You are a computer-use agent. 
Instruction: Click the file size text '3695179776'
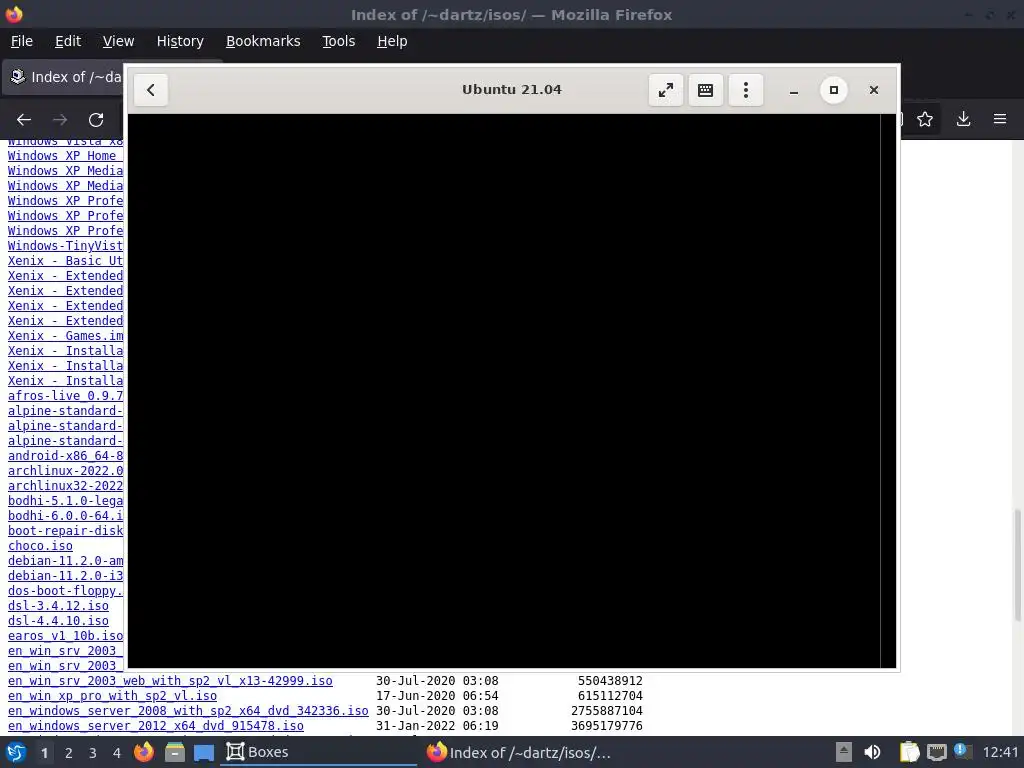click(607, 726)
